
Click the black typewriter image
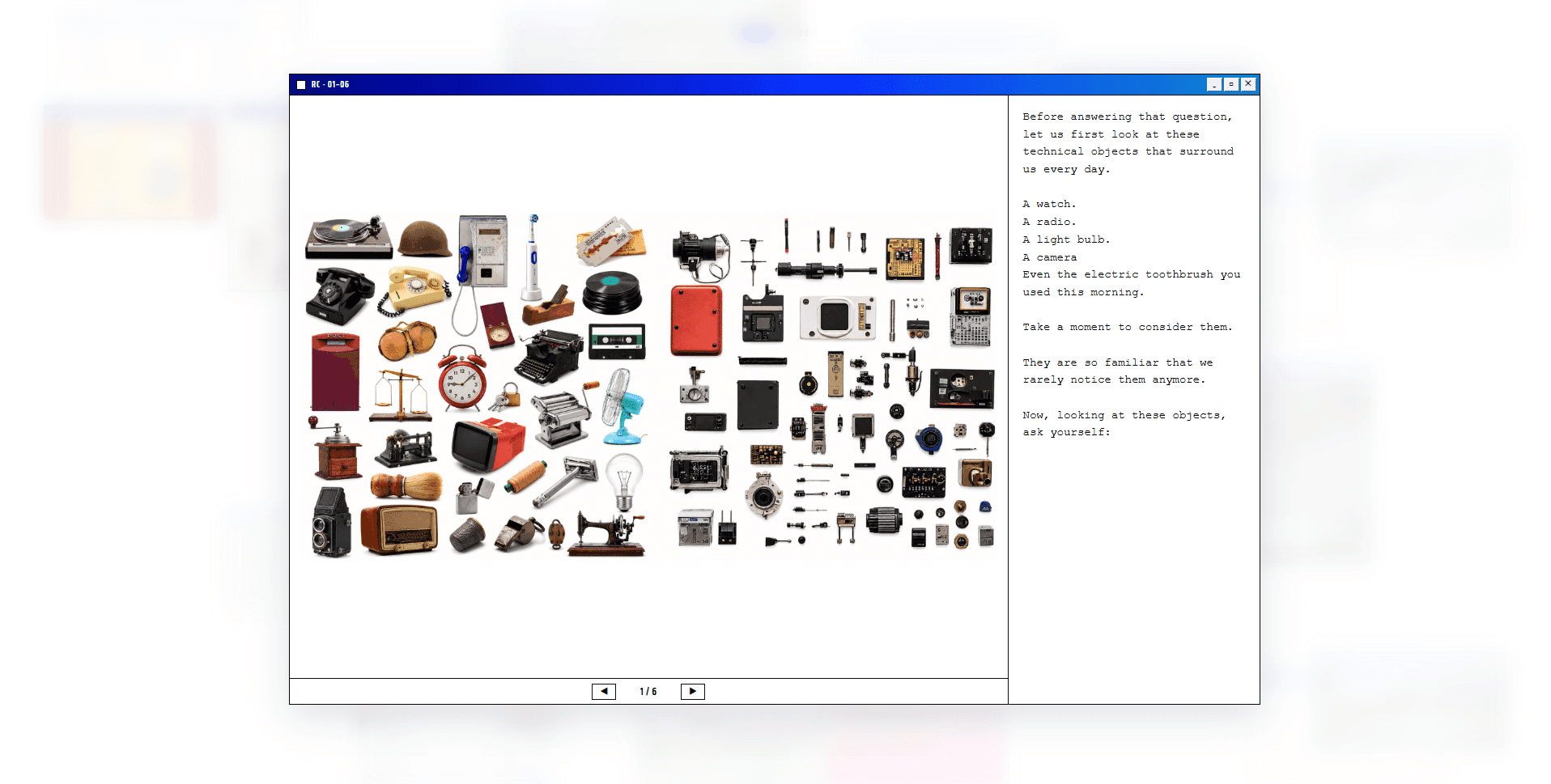(551, 355)
